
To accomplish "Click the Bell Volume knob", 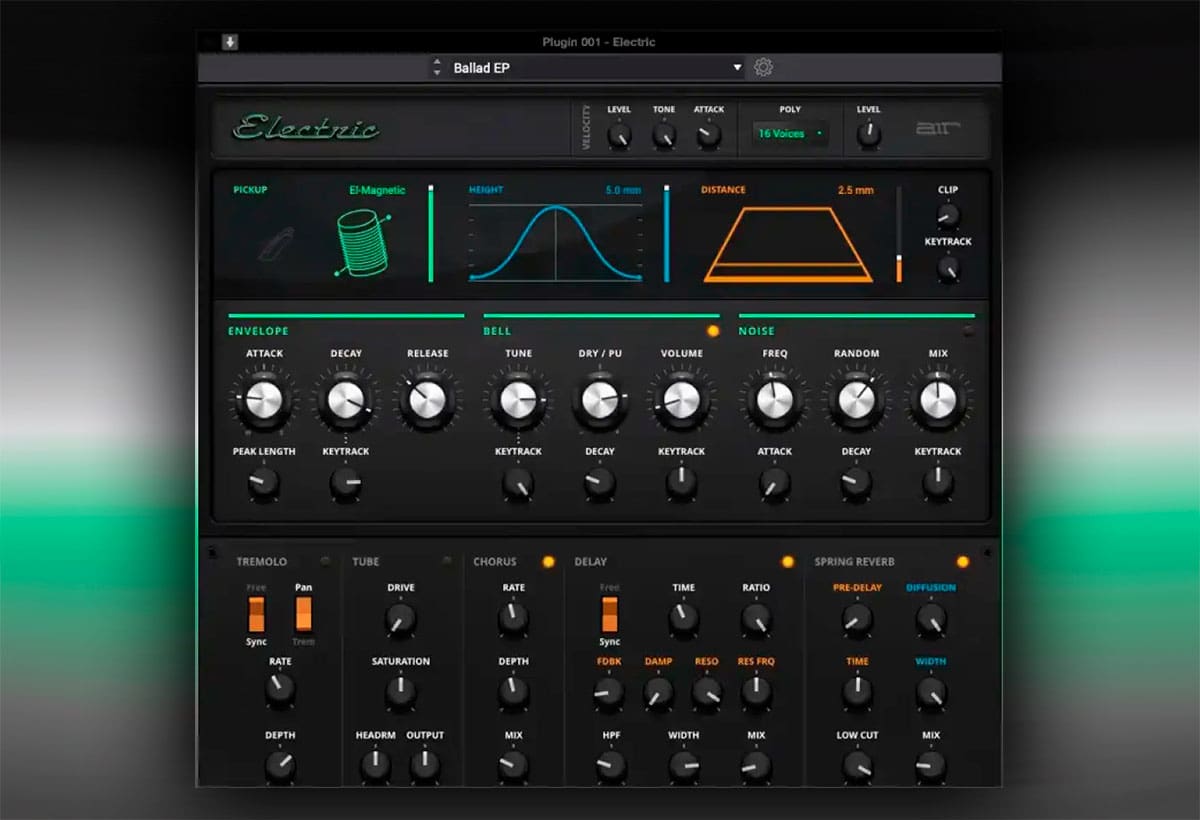I will coord(681,401).
